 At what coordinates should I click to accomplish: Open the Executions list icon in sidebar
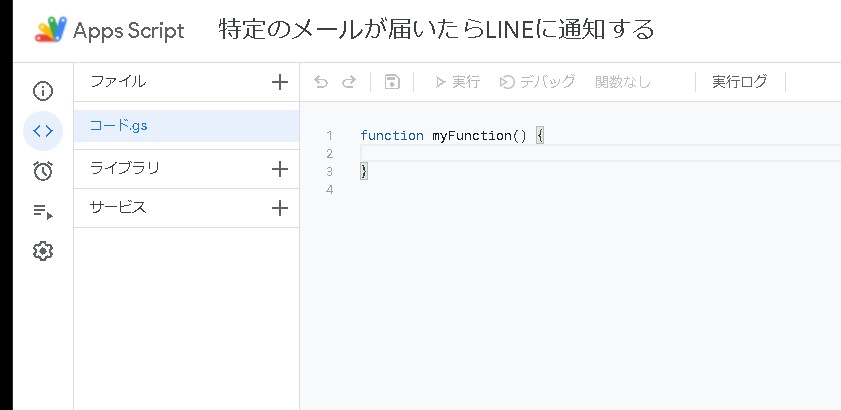click(x=42, y=211)
